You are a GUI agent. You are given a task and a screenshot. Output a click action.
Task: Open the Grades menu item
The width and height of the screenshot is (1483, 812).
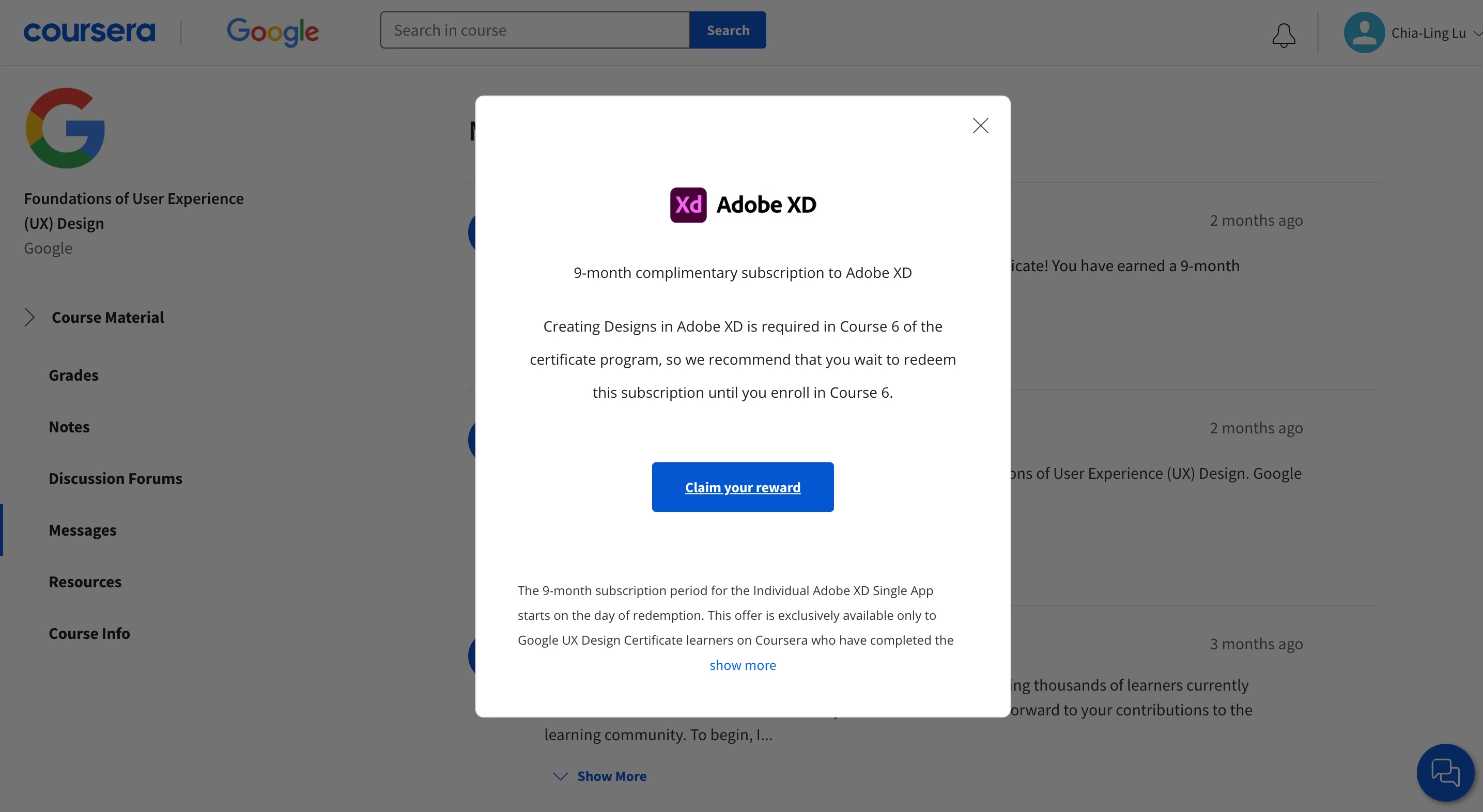74,375
